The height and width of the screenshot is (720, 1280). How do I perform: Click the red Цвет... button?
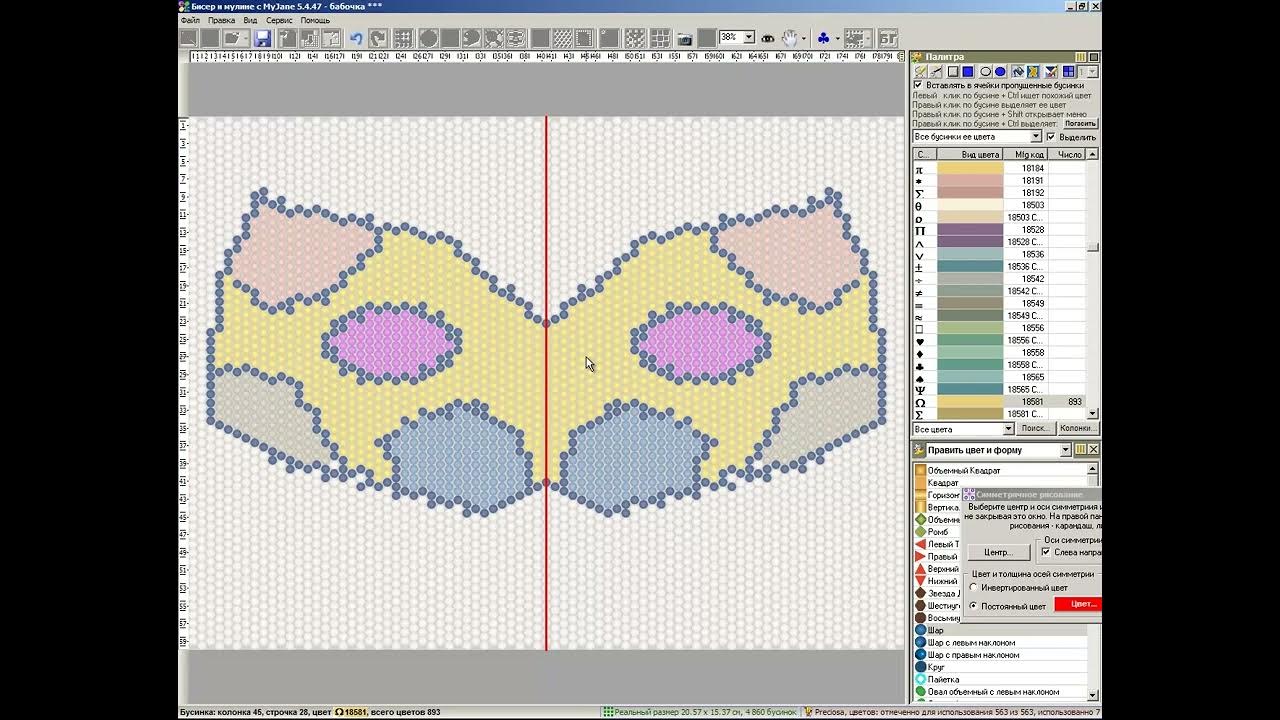coord(1078,604)
